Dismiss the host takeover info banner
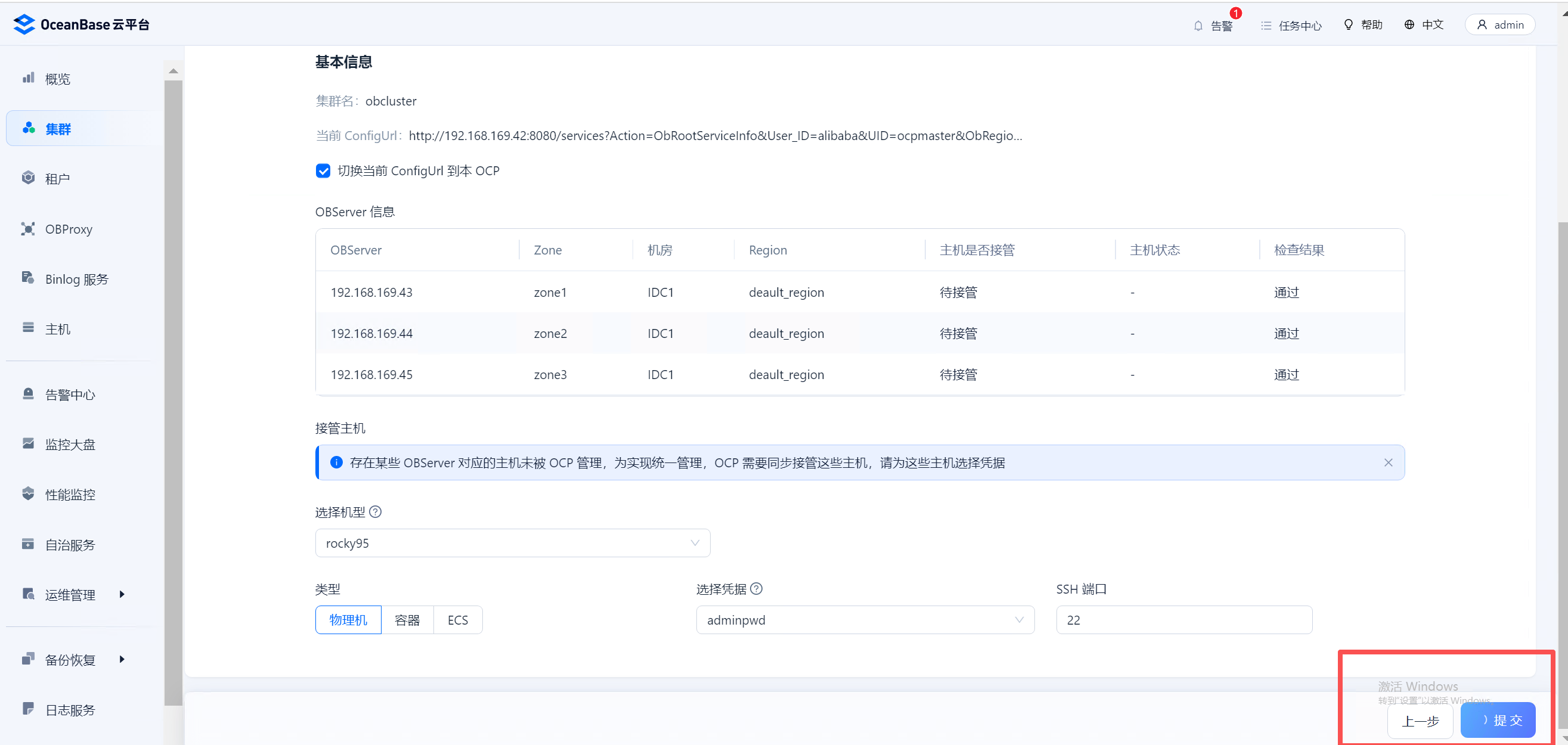This screenshot has height=745, width=1568. point(1388,462)
